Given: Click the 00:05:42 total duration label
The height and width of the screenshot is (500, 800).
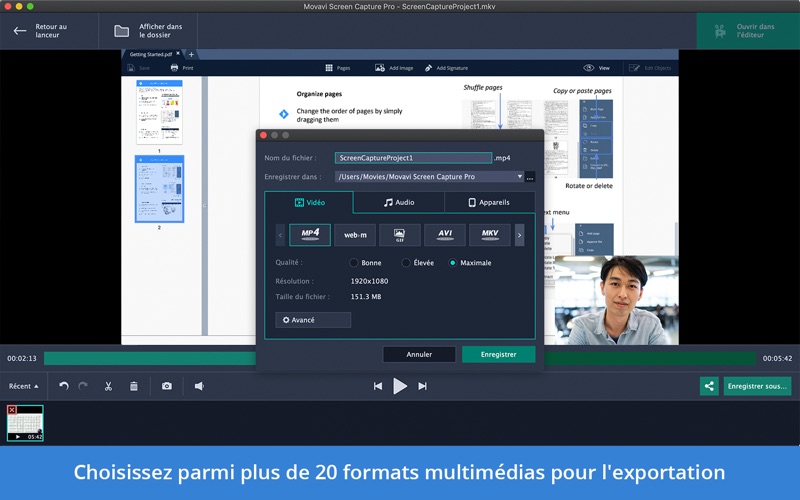Looking at the screenshot, I should point(778,359).
